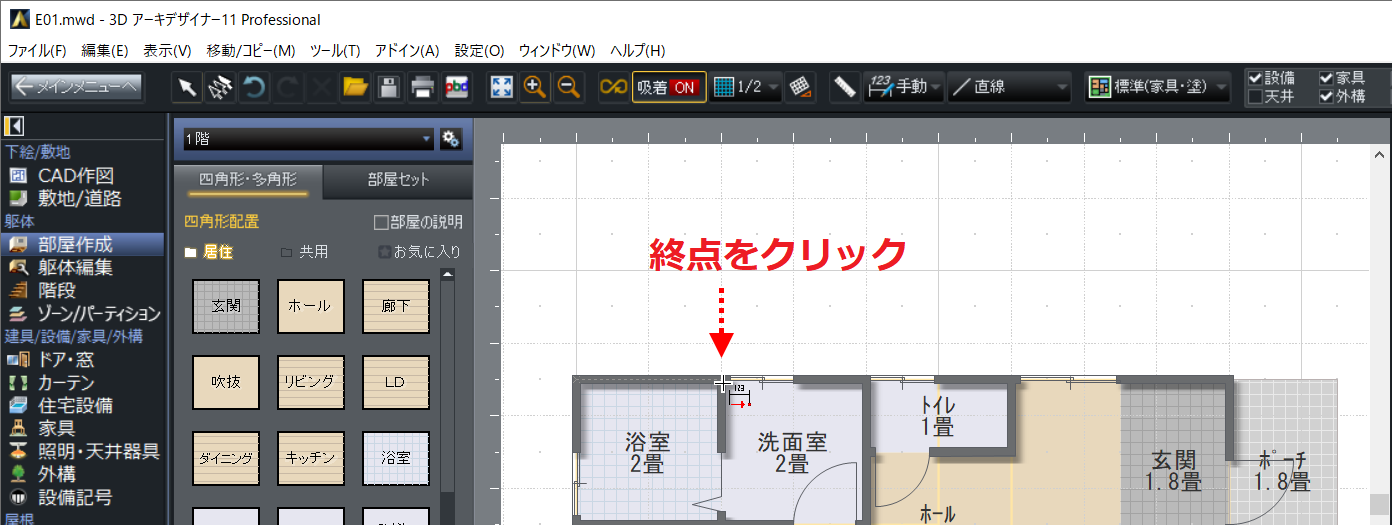Screen dimensions: 1392x525
Task: Toggle the 吸着 ON snap button
Action: click(669, 87)
